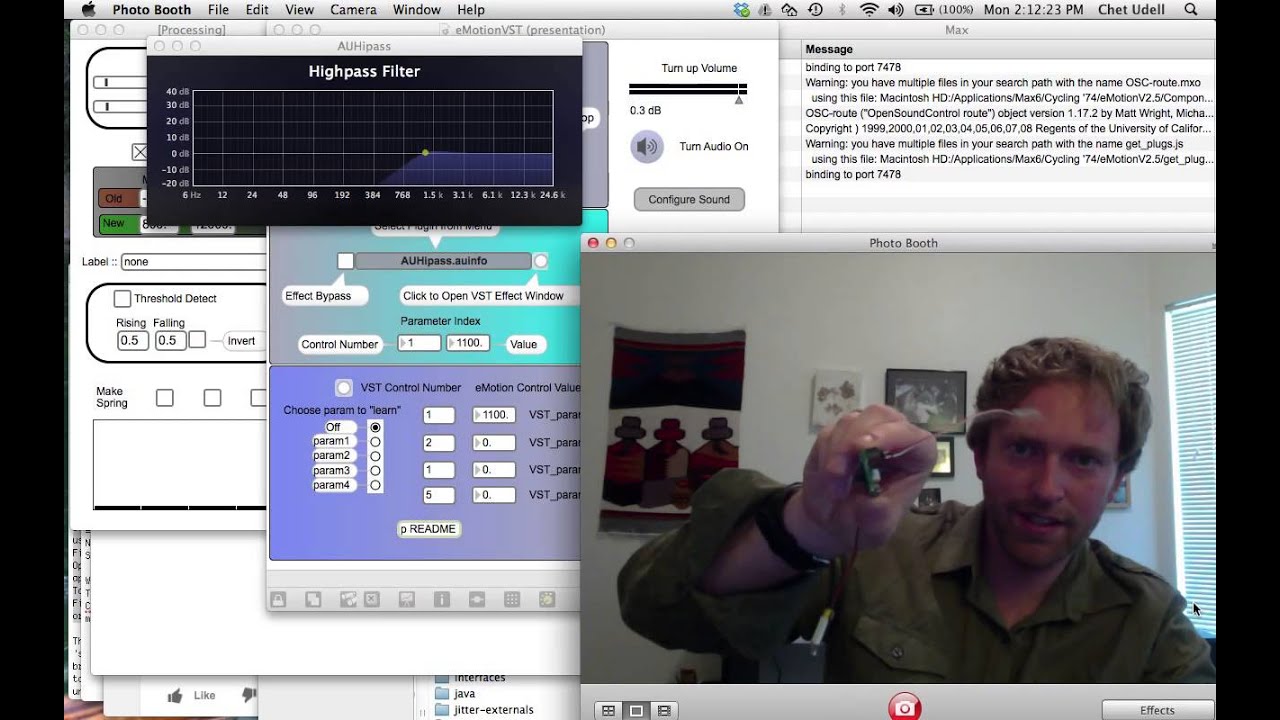Viewport: 1280px width, 720px height.
Task: Click the Effects button in Photo Booth
Action: point(1157,710)
